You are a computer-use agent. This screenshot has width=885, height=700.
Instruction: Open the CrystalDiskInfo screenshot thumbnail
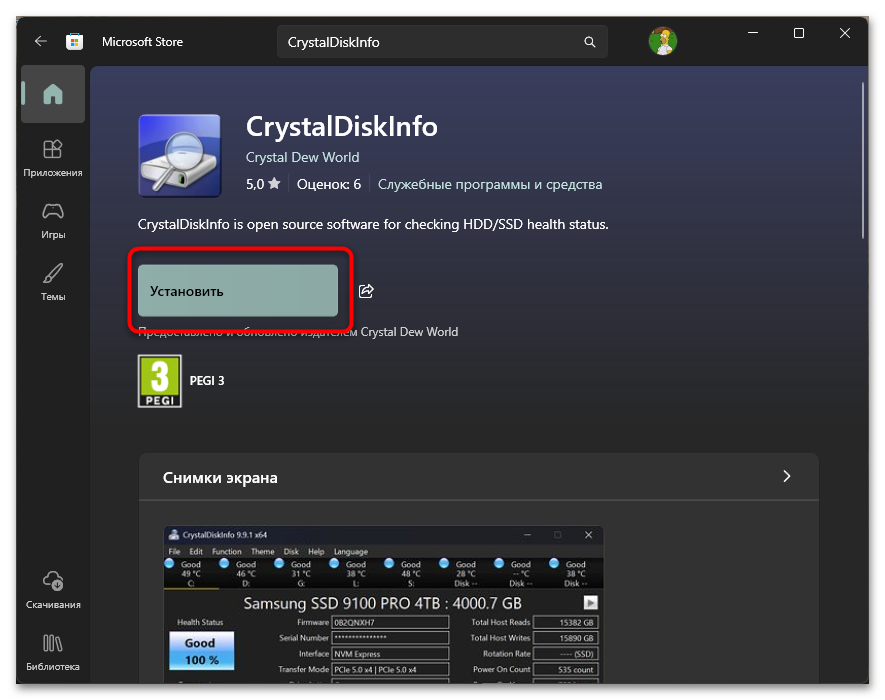pos(384,605)
